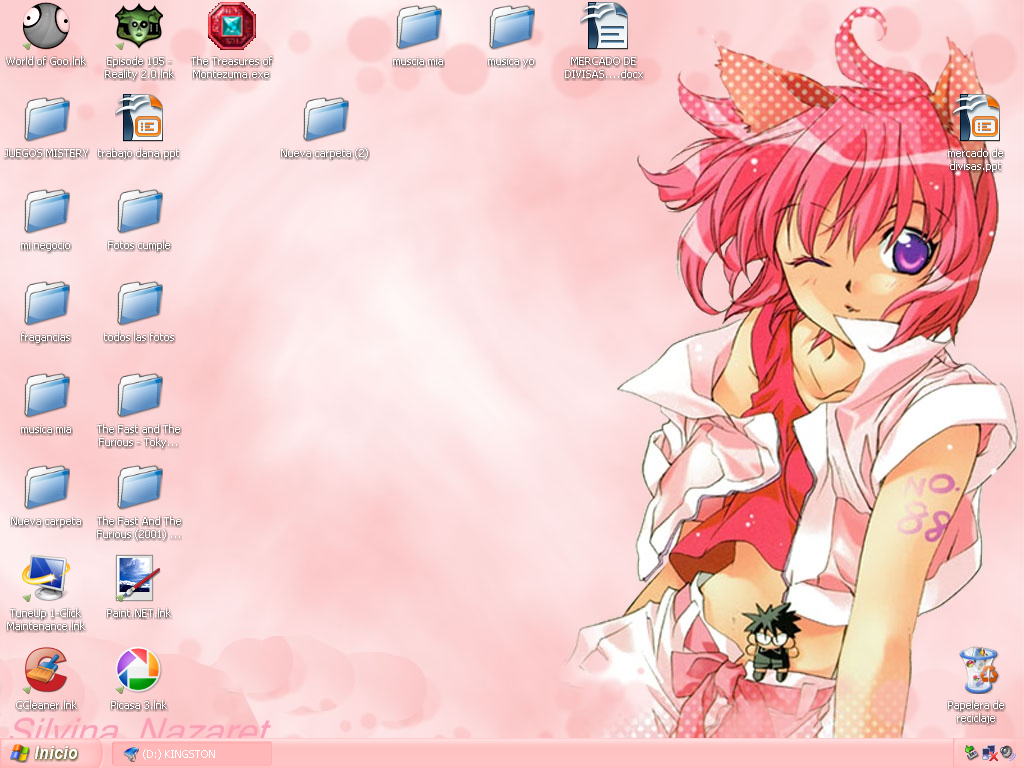The width and height of the screenshot is (1024, 768).
Task: Click the disconnected network tray icon
Action: coord(990,754)
